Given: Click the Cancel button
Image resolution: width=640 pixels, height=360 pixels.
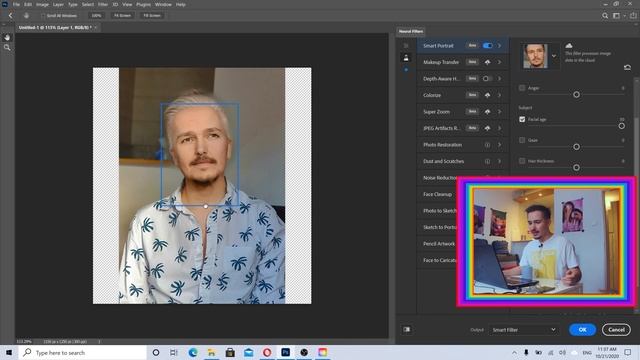Looking at the screenshot, I should [616, 329].
